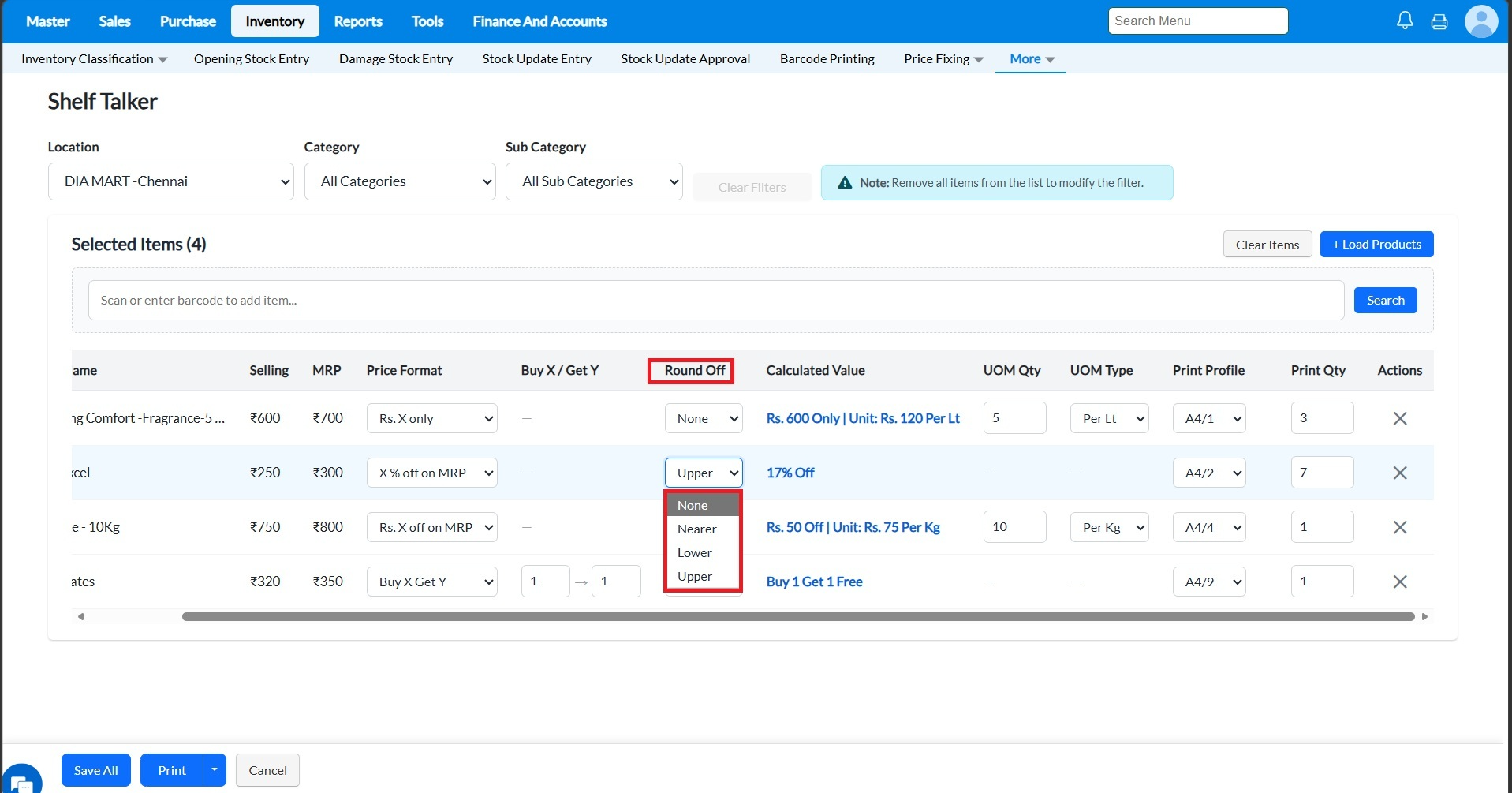1512x793 pixels.
Task: Open the notifications bell icon
Action: click(1405, 21)
